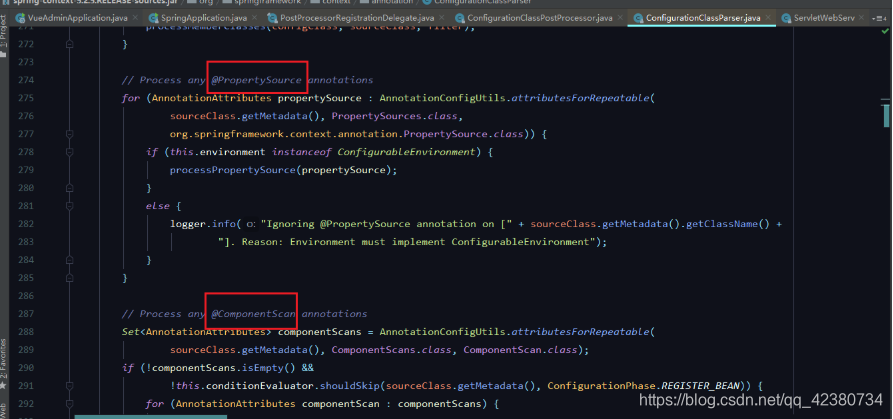Screen dimensions: 893x419
Task: Open the PostProcessorRegistrationDelegate.java tab
Action: [357, 18]
